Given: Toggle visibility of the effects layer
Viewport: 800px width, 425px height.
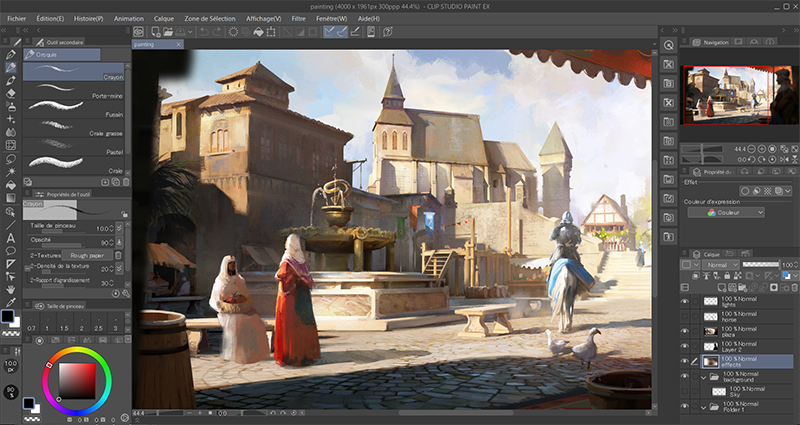Looking at the screenshot, I should (x=685, y=361).
